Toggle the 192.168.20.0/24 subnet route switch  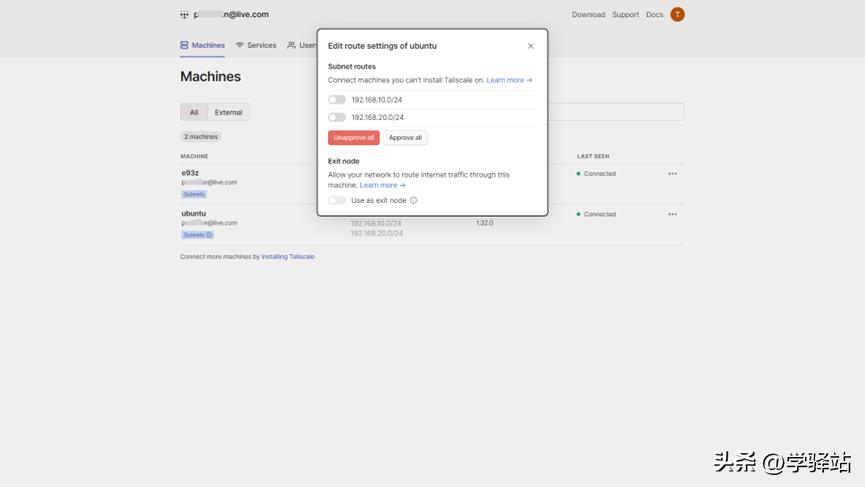click(337, 117)
